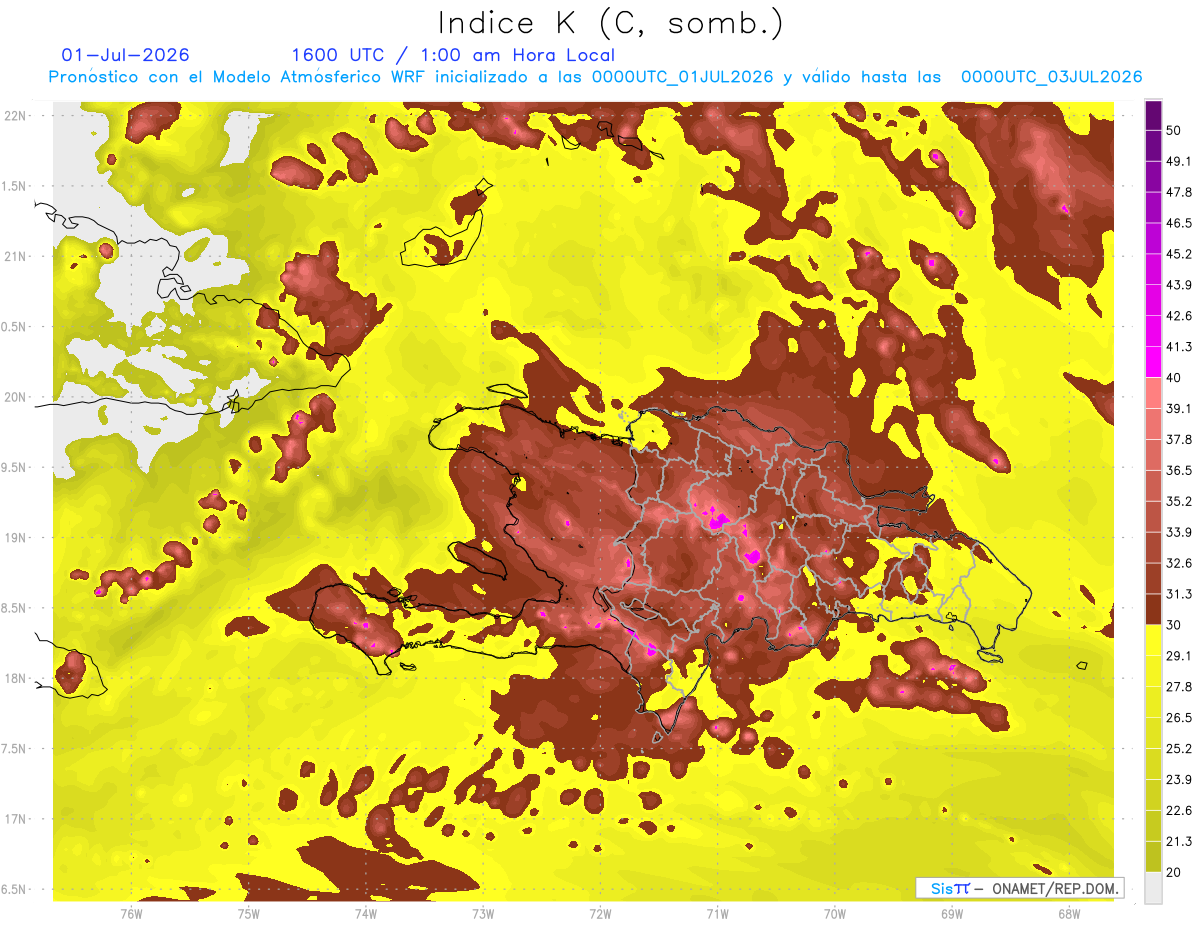Click the '32.6' colorbar value
Viewport: 1200px width, 927px height.
click(1179, 564)
